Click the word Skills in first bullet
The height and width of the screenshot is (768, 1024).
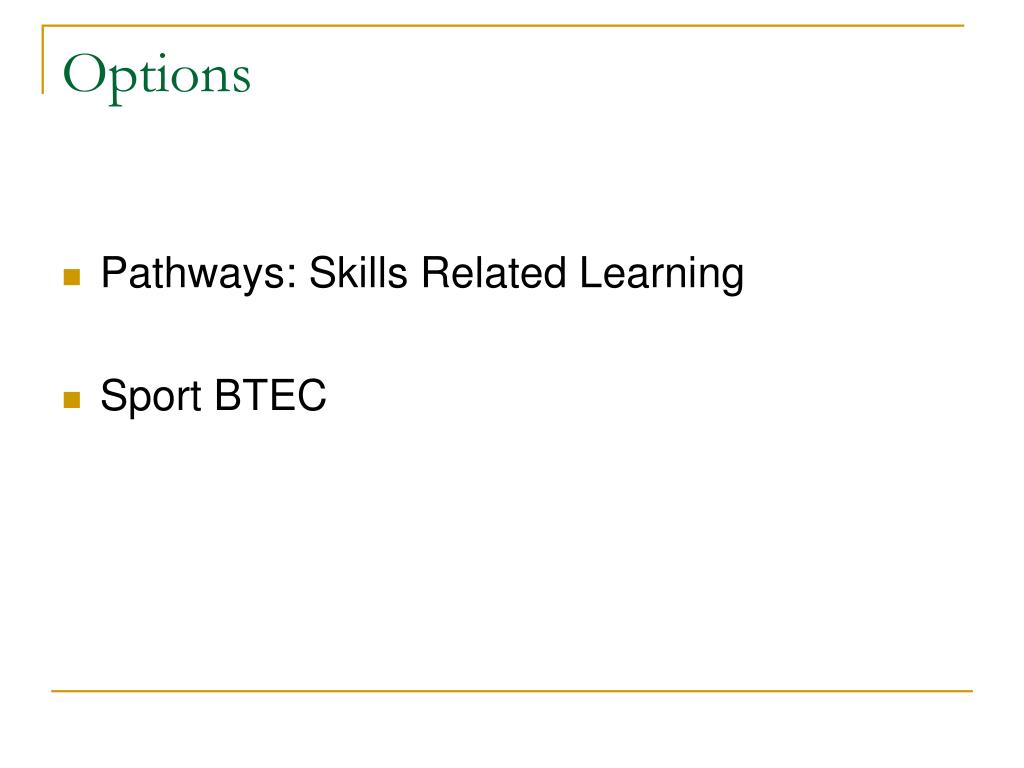tap(358, 273)
